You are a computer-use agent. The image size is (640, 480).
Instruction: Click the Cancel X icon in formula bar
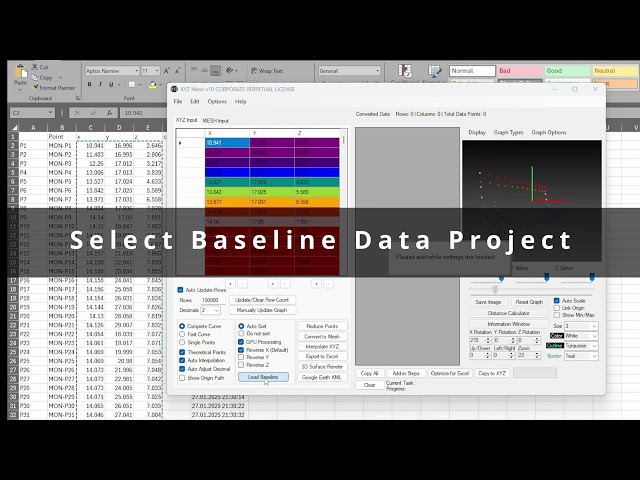click(77, 113)
